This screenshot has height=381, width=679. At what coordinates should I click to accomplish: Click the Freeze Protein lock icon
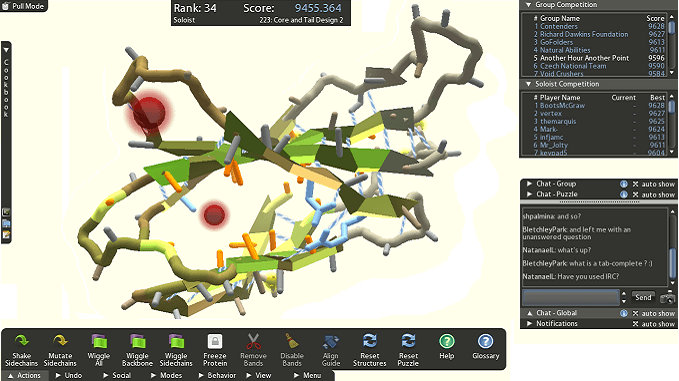(215, 342)
